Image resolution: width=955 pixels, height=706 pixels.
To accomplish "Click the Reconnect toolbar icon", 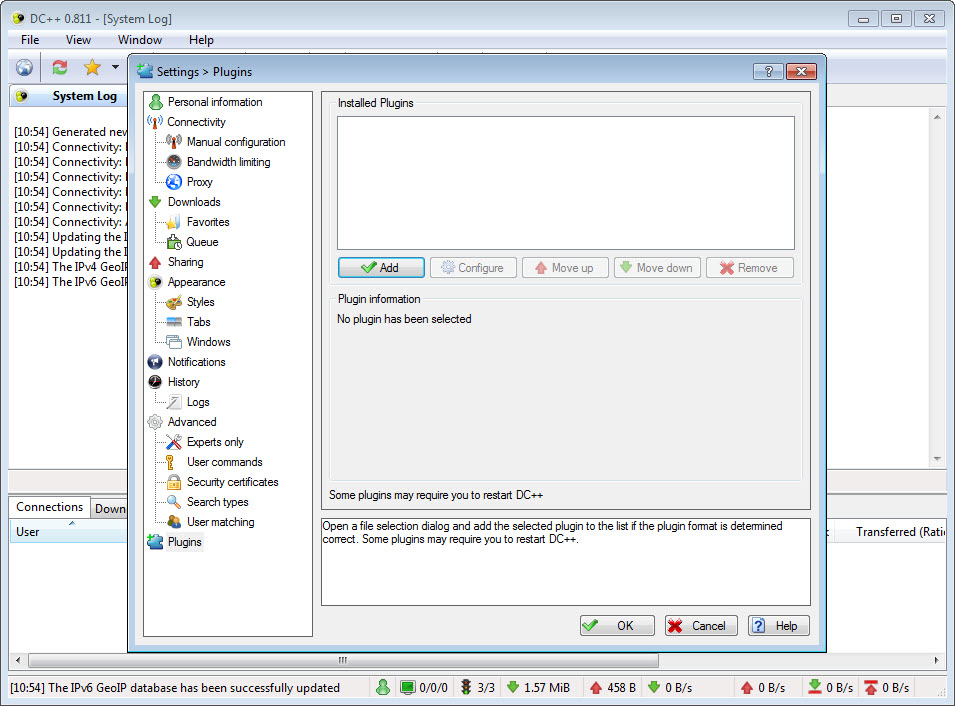I will point(60,67).
